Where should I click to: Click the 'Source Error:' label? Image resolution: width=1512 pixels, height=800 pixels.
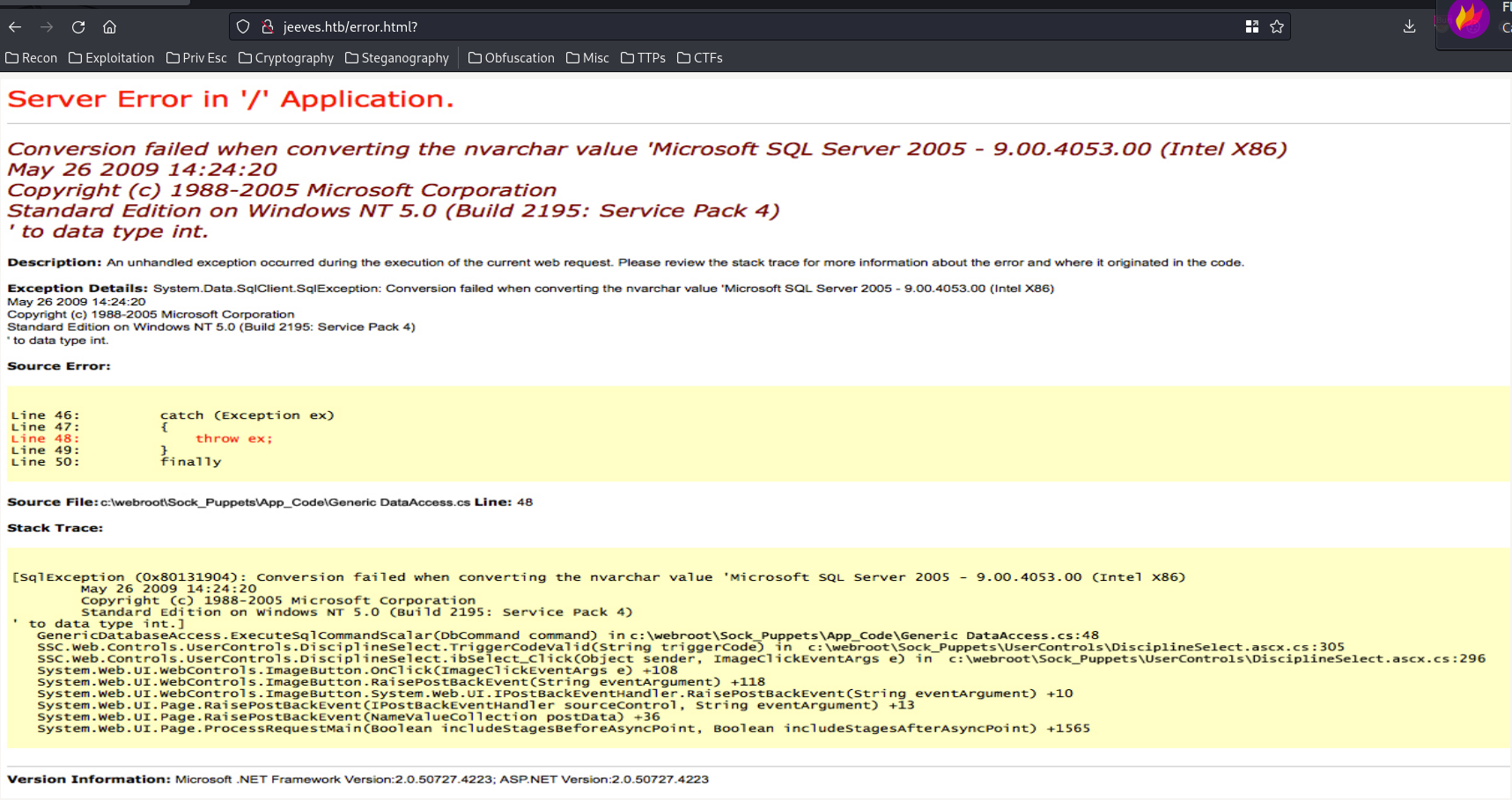tap(59, 366)
